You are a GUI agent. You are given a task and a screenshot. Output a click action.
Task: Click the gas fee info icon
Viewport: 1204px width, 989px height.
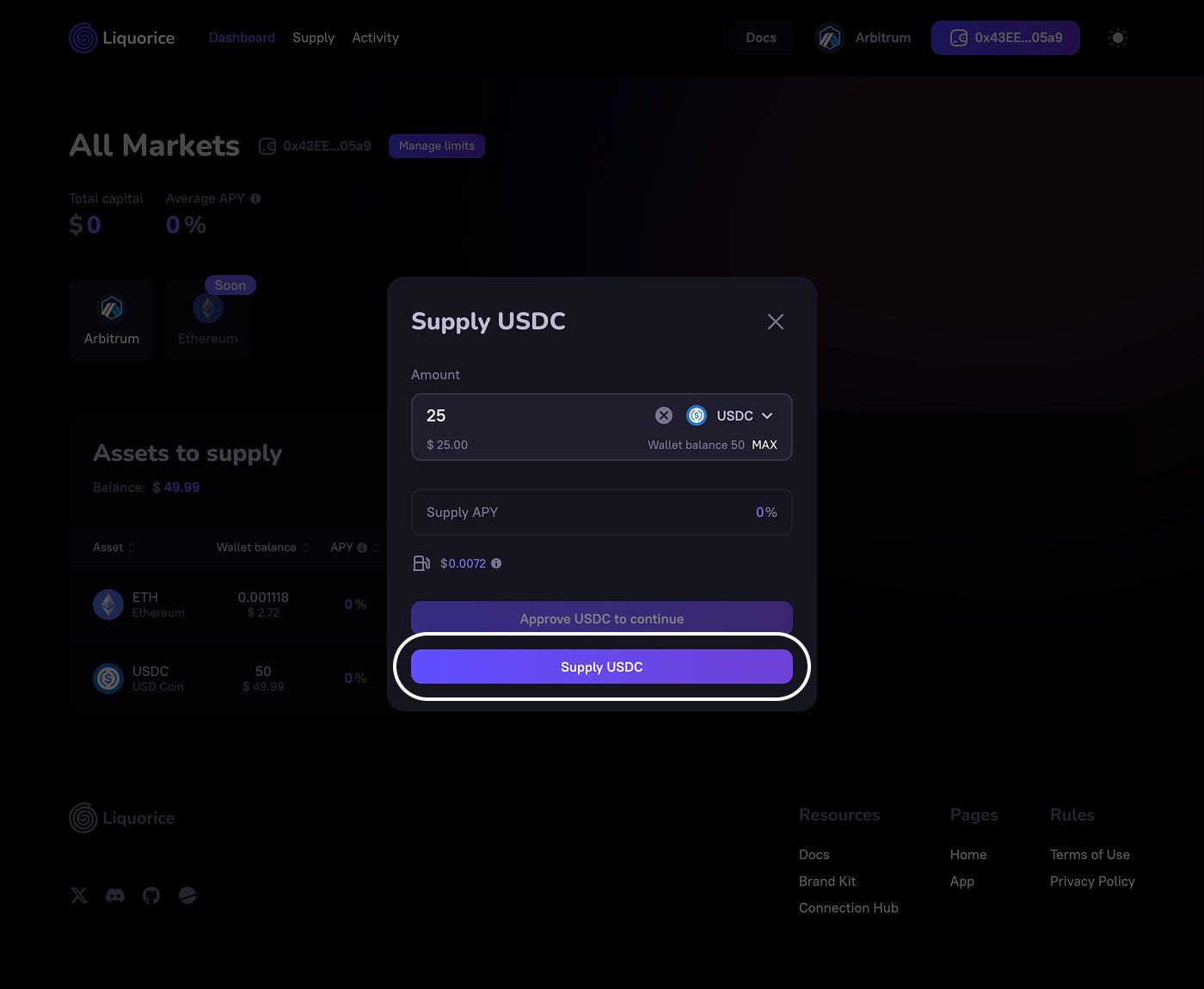pyautogui.click(x=496, y=563)
